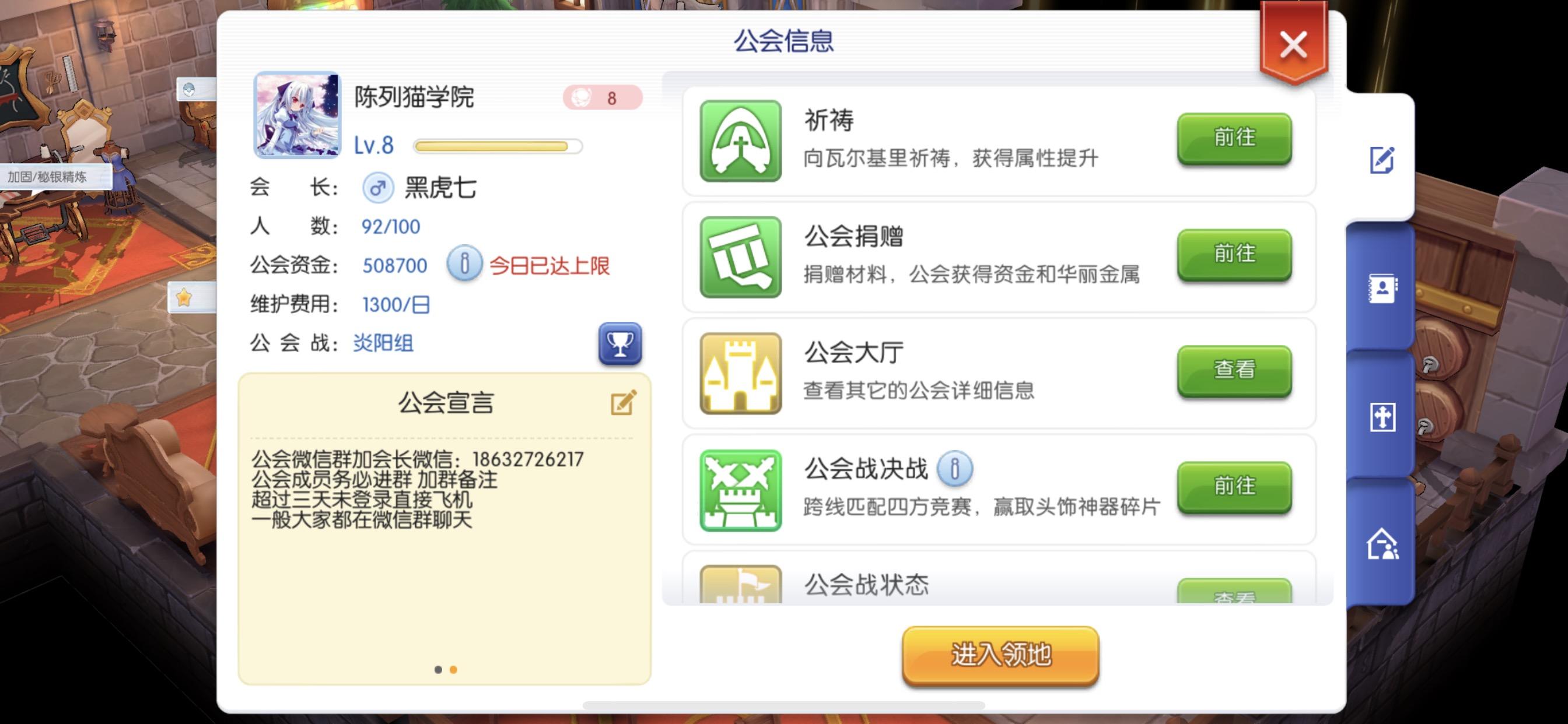Select the second orange page dot

pos(453,669)
